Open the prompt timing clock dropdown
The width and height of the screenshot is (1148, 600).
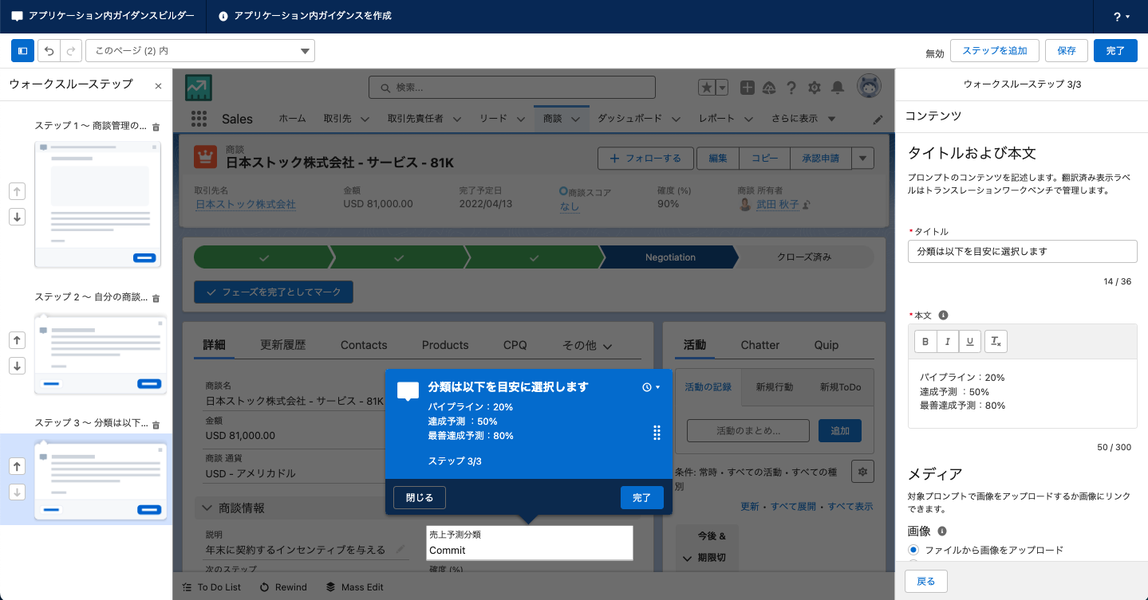[651, 387]
